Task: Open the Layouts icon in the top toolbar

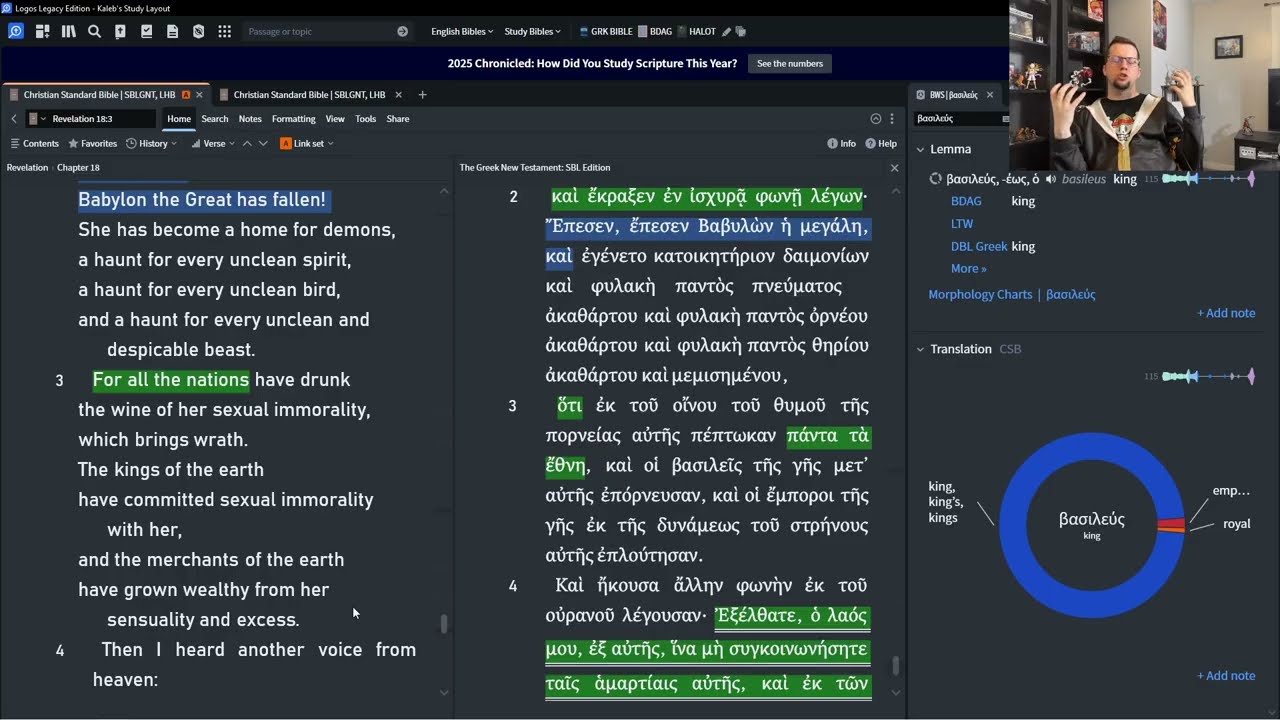Action: pos(42,31)
